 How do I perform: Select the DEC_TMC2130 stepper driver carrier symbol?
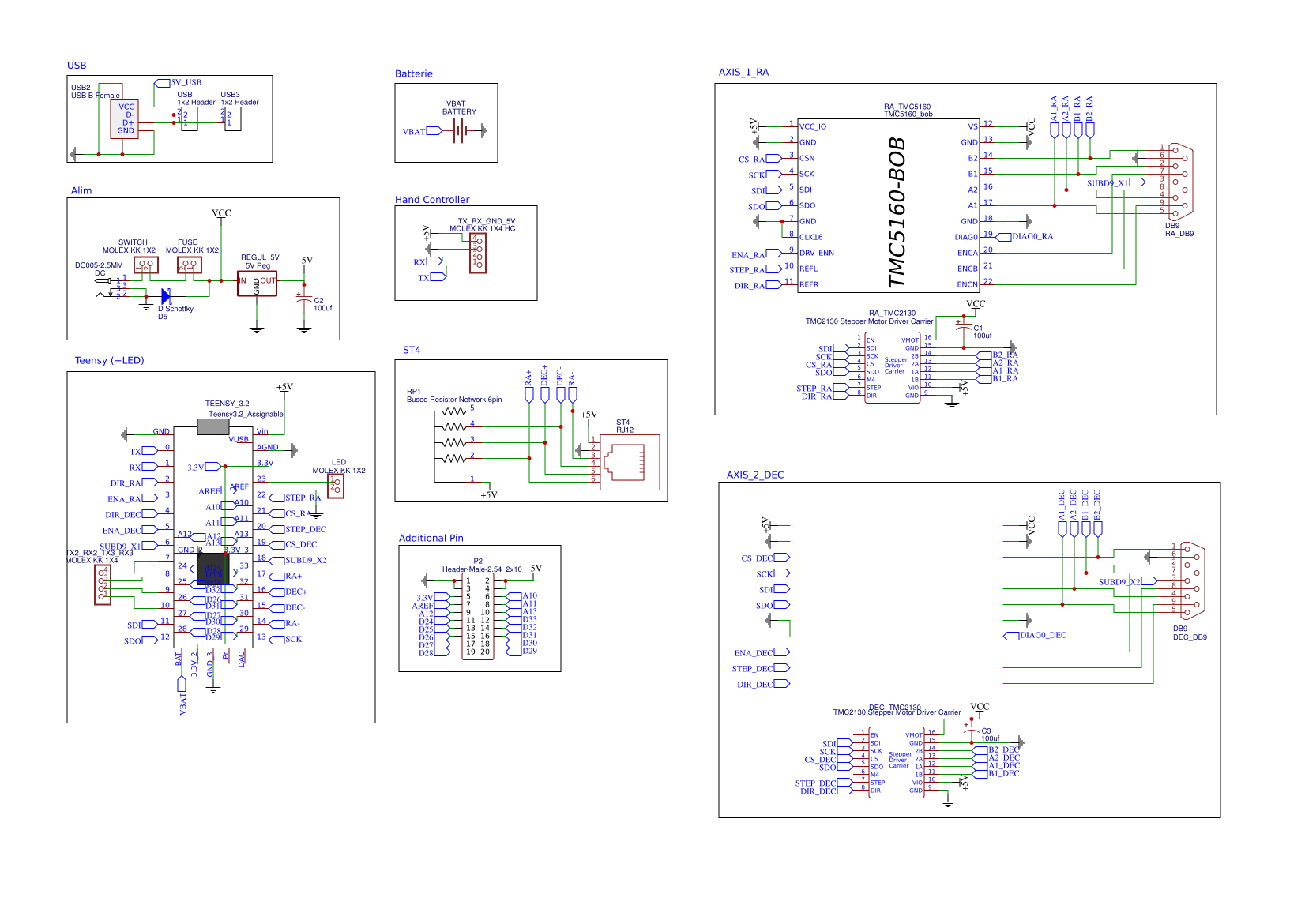(x=897, y=762)
